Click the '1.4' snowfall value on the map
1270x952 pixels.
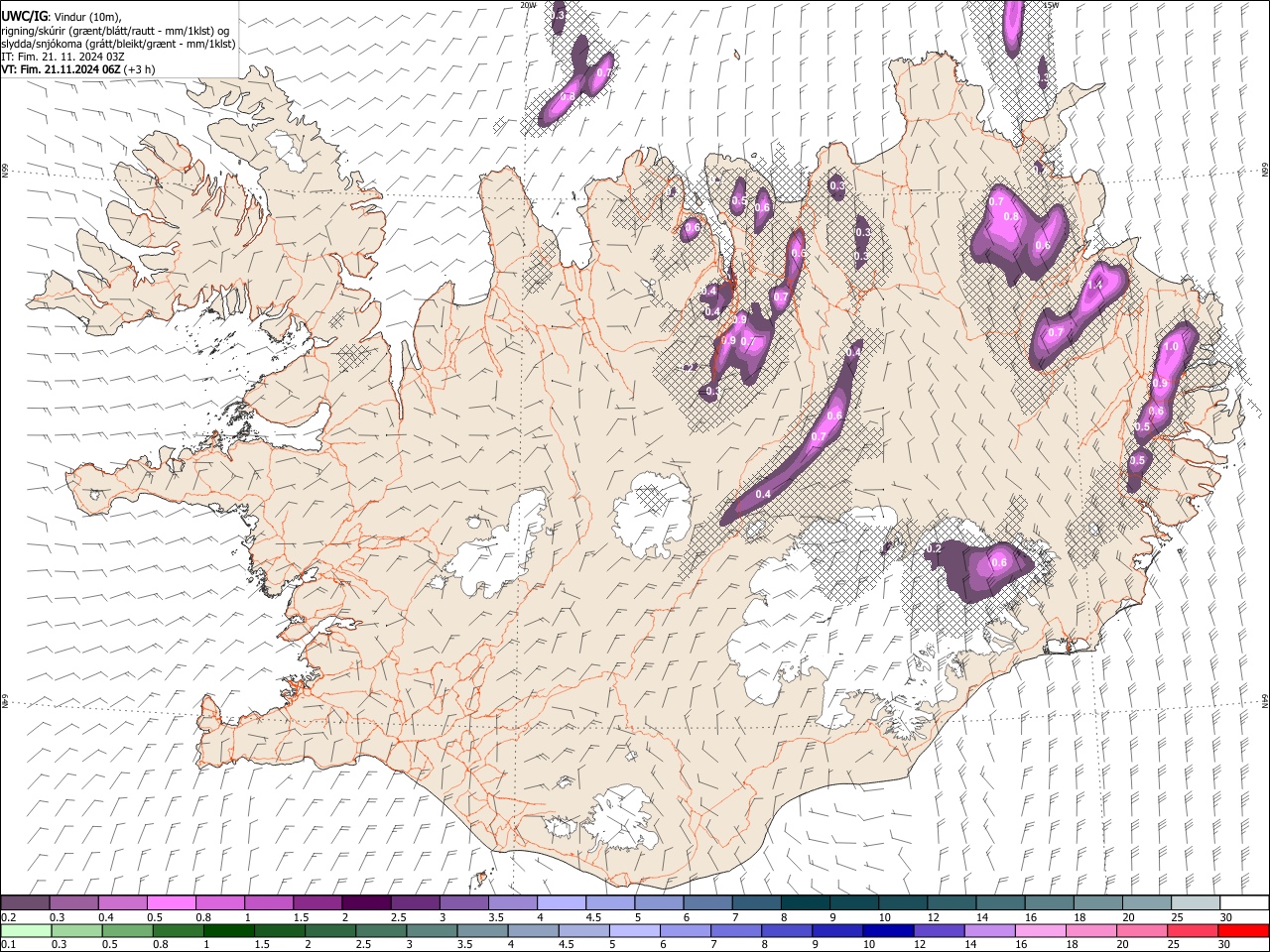point(1095,285)
